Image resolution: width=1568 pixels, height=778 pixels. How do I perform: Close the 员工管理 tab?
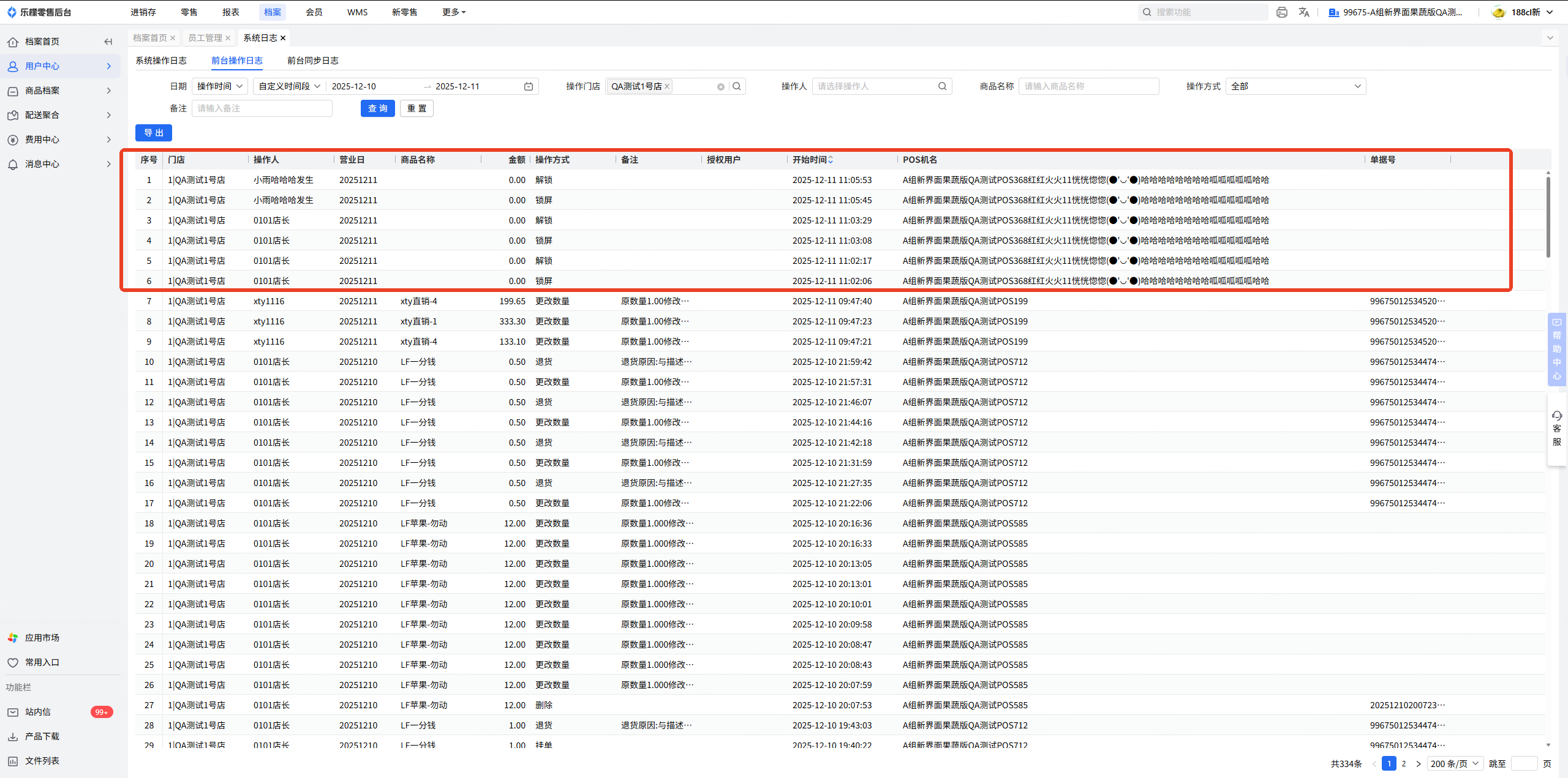click(228, 38)
